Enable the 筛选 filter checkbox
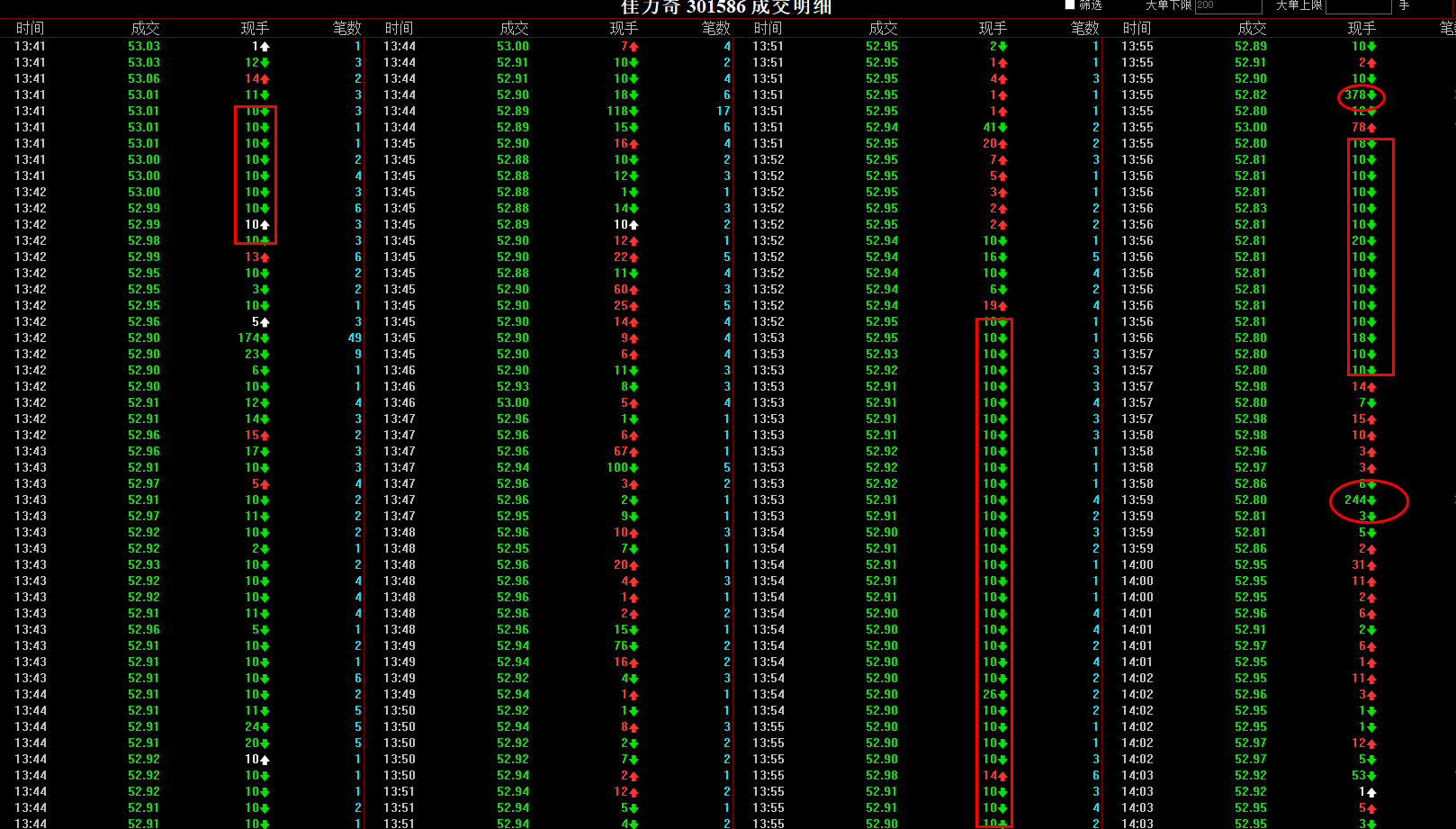 click(x=1070, y=5)
